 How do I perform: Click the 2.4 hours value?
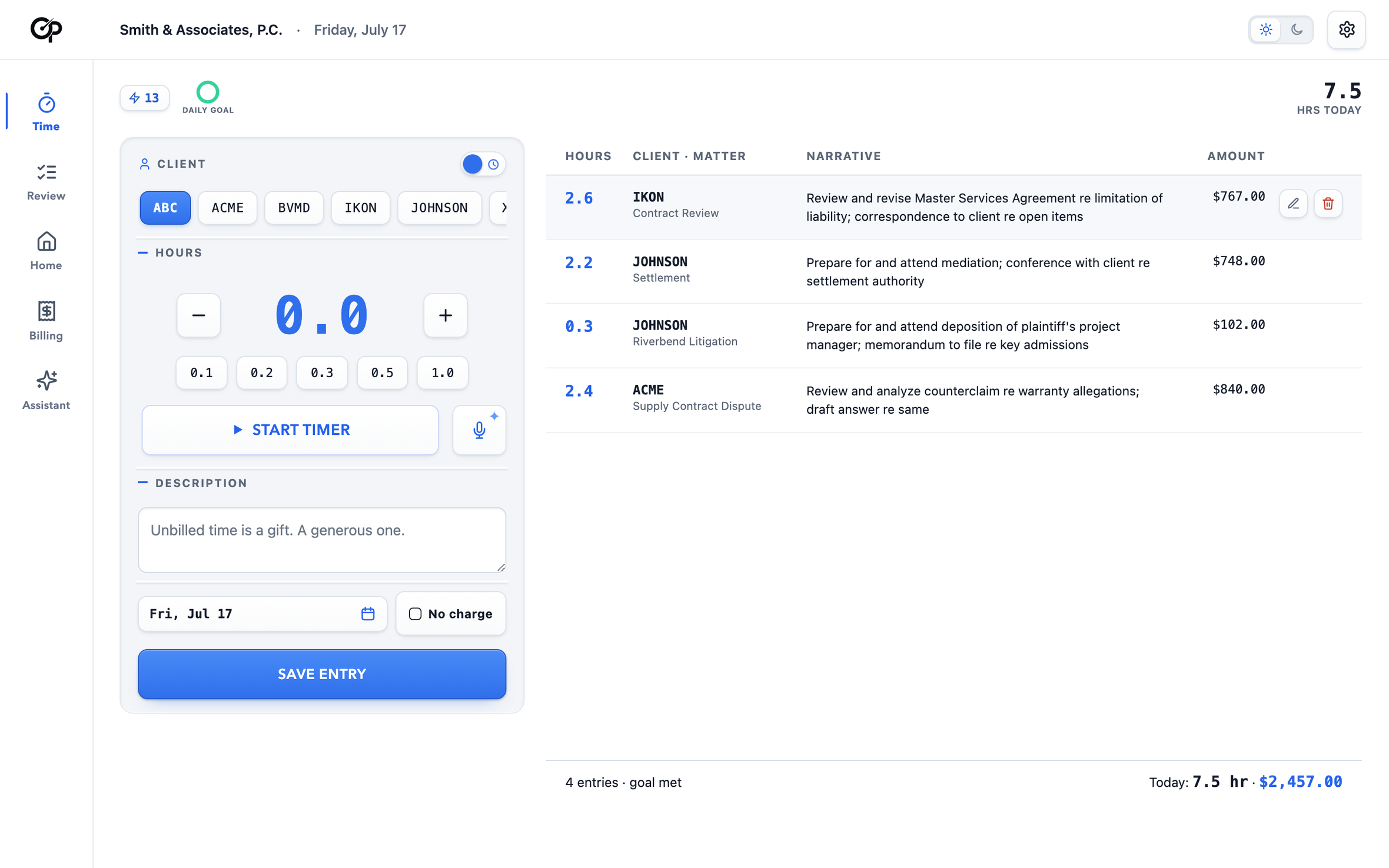pyautogui.click(x=579, y=391)
